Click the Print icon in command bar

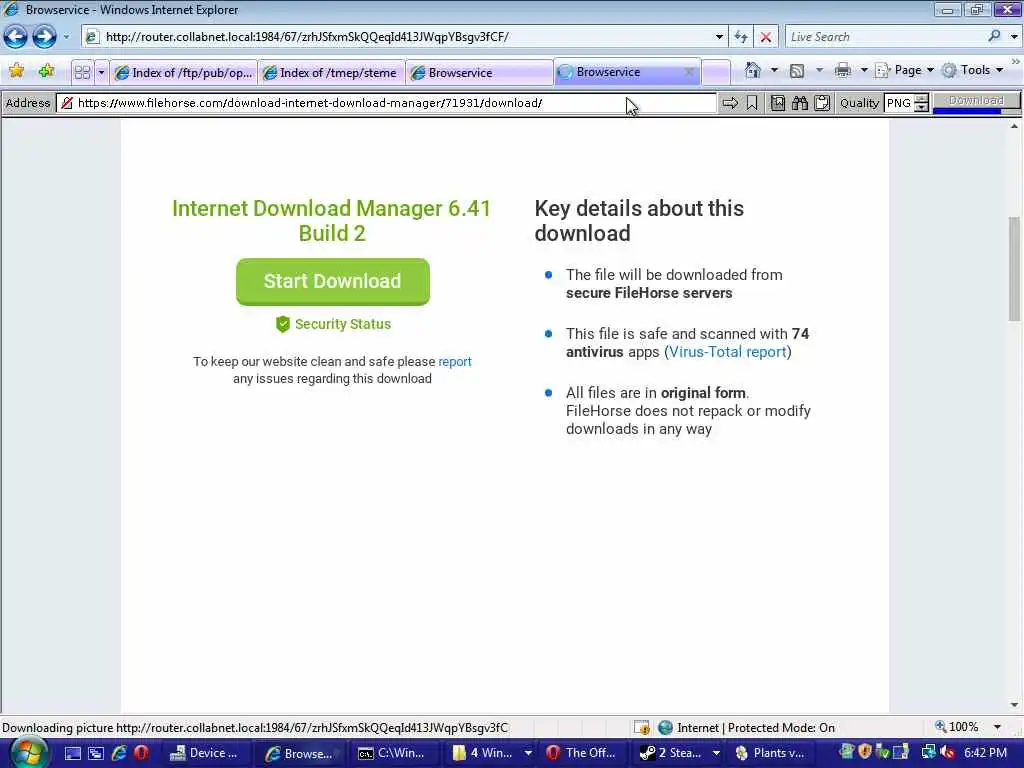(843, 70)
